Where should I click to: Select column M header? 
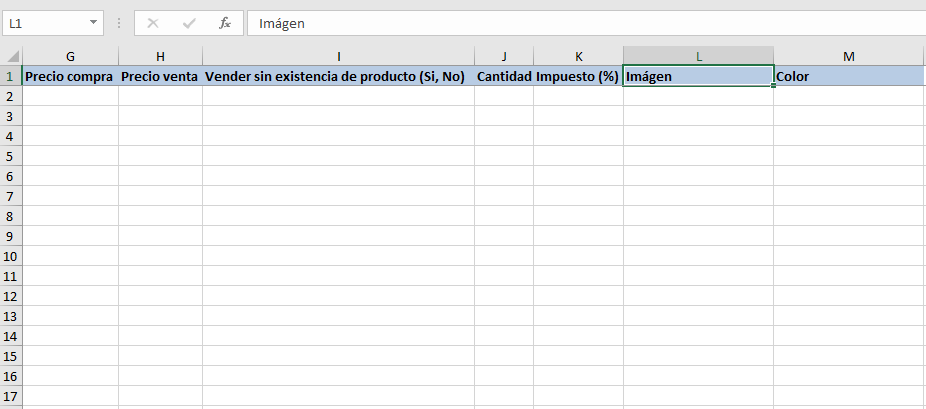point(848,57)
